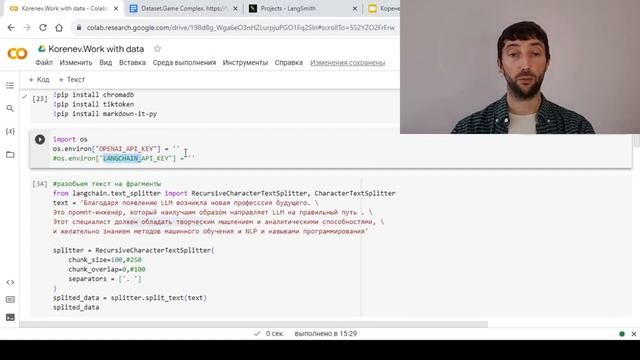Close the status bar with X
The image size is (640, 360).
coord(633,333)
